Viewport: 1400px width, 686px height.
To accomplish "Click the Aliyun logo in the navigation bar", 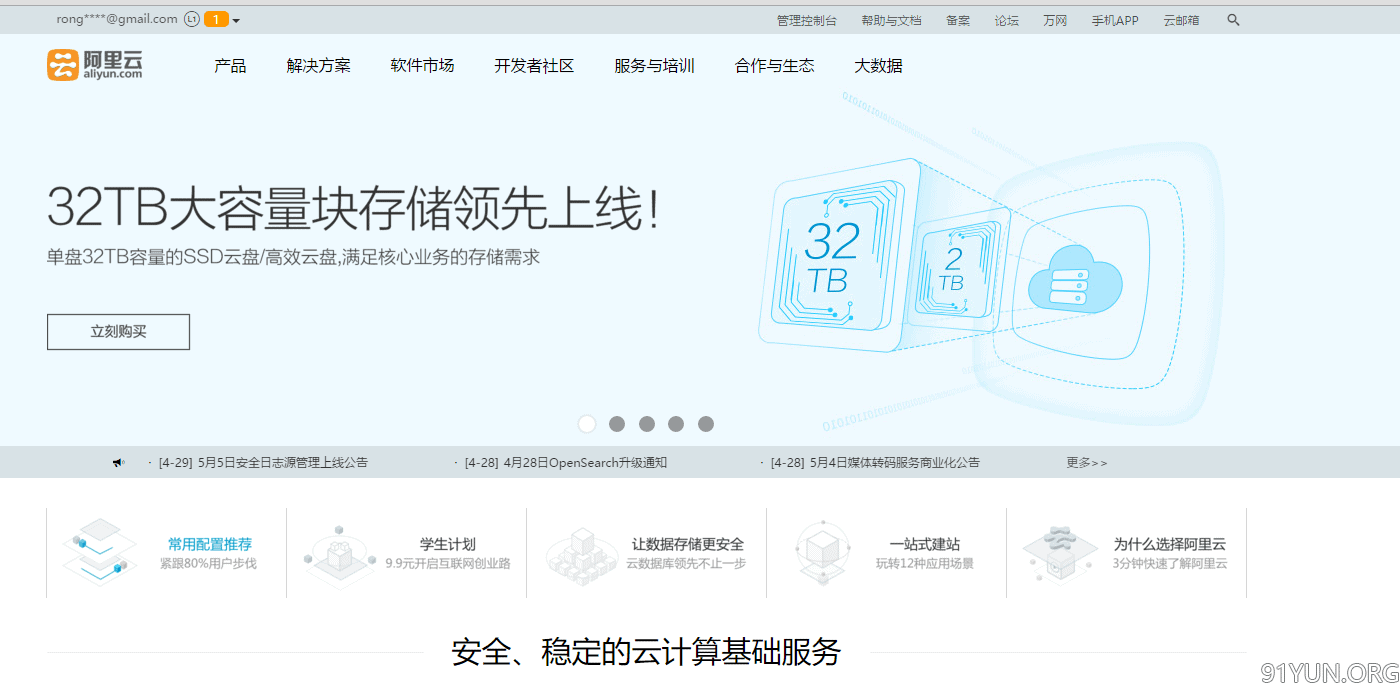I will tap(95, 65).
